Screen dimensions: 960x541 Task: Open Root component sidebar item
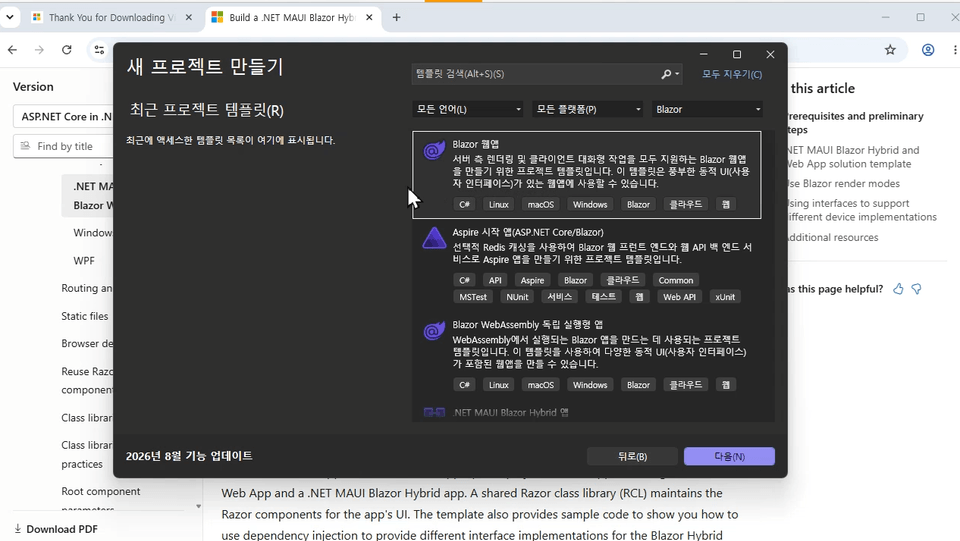100,491
